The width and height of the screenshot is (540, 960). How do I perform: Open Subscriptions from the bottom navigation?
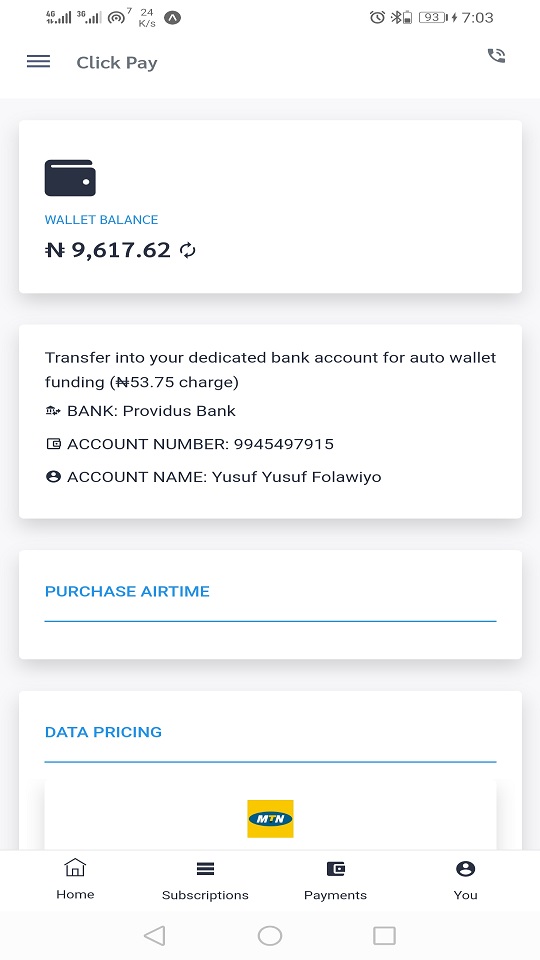click(x=205, y=880)
